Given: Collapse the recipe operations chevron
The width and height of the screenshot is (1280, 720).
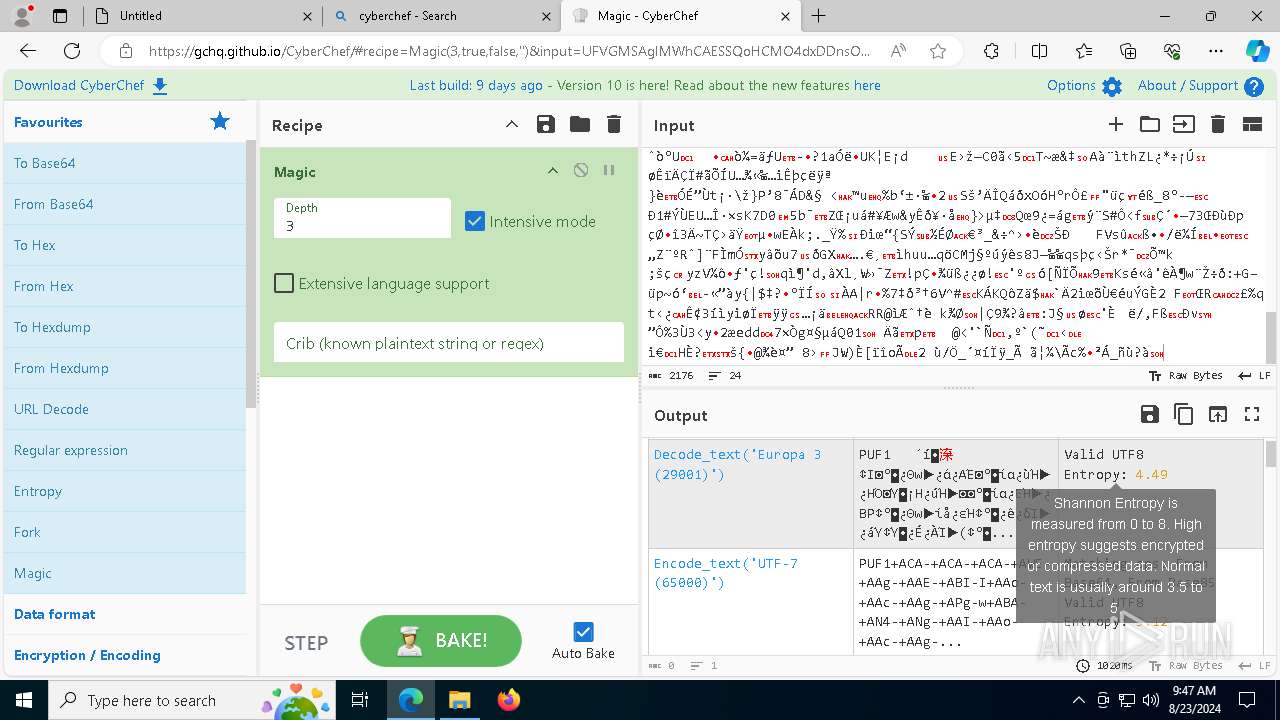Looking at the screenshot, I should click(512, 124).
